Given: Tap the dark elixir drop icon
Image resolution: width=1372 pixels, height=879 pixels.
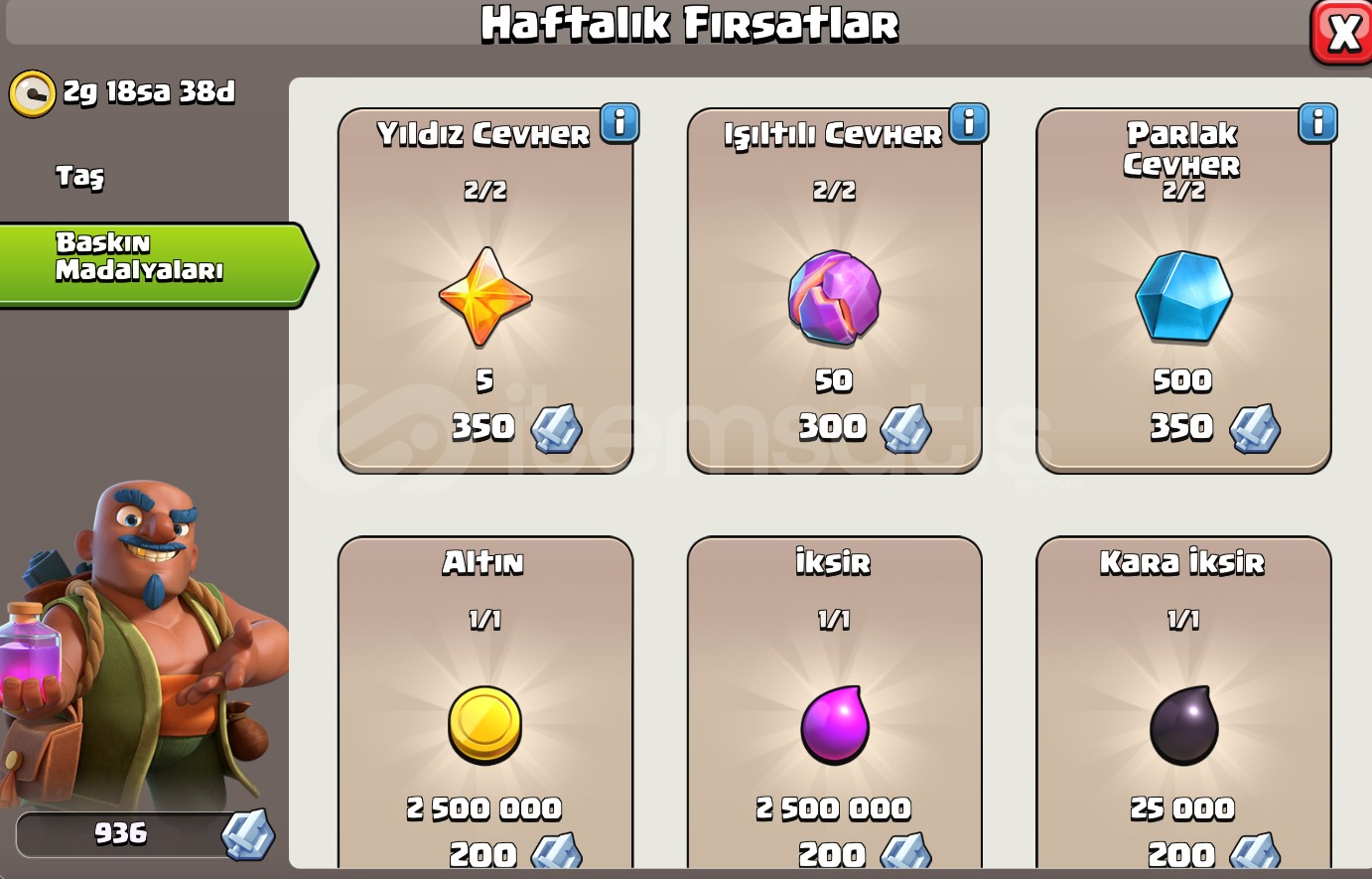Looking at the screenshot, I should 1183,725.
